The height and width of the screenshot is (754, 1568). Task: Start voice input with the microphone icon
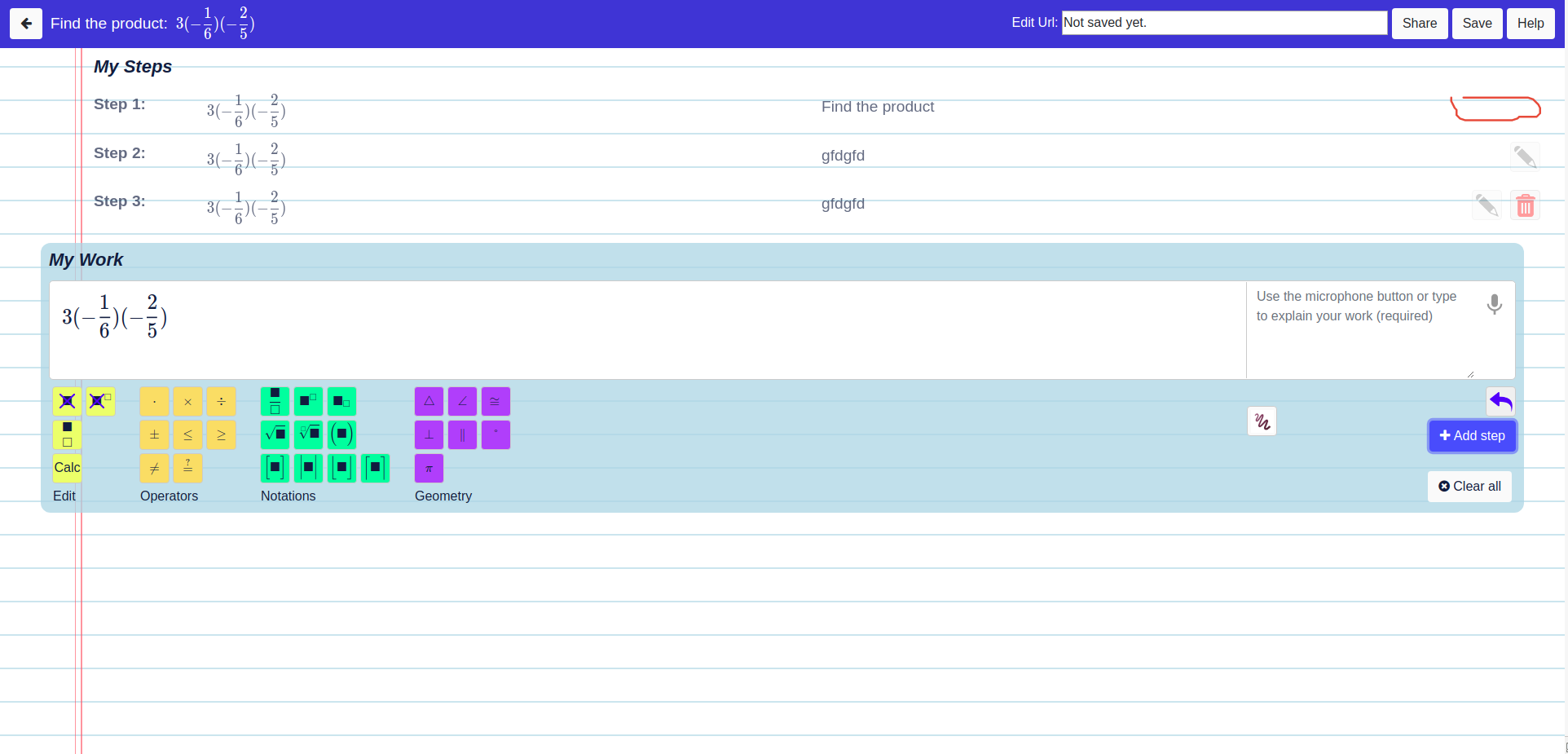[1494, 304]
